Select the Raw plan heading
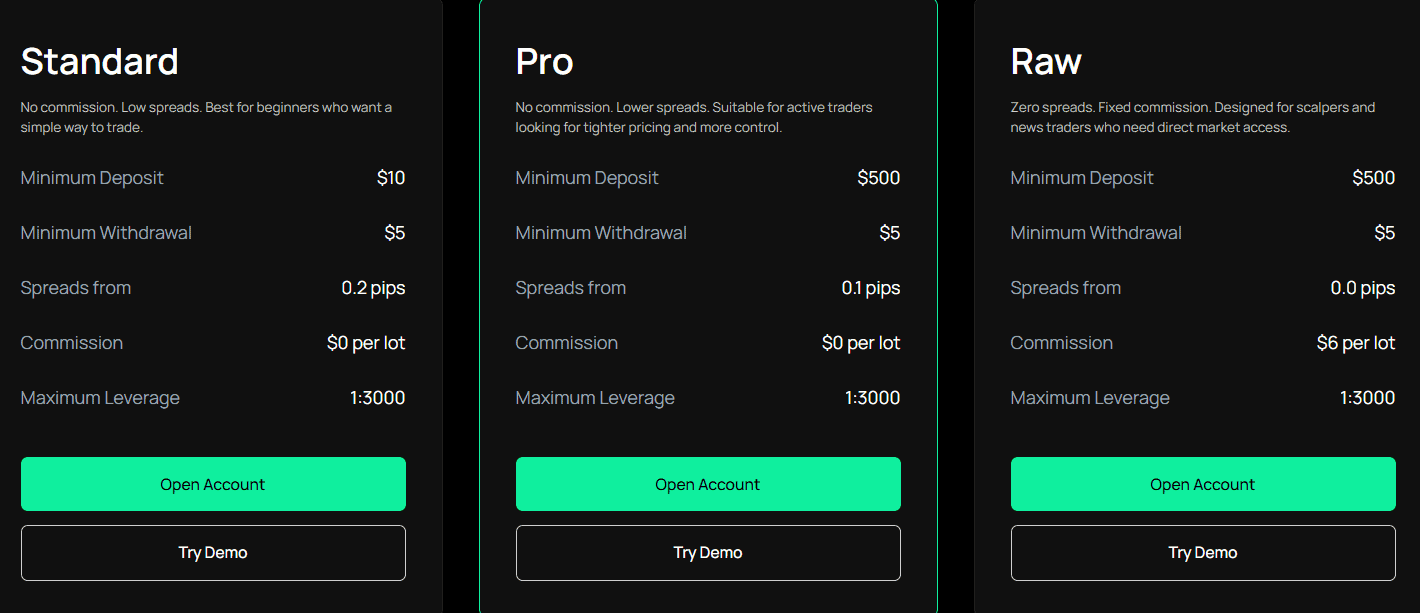Image resolution: width=1420 pixels, height=613 pixels. pyautogui.click(x=1046, y=61)
